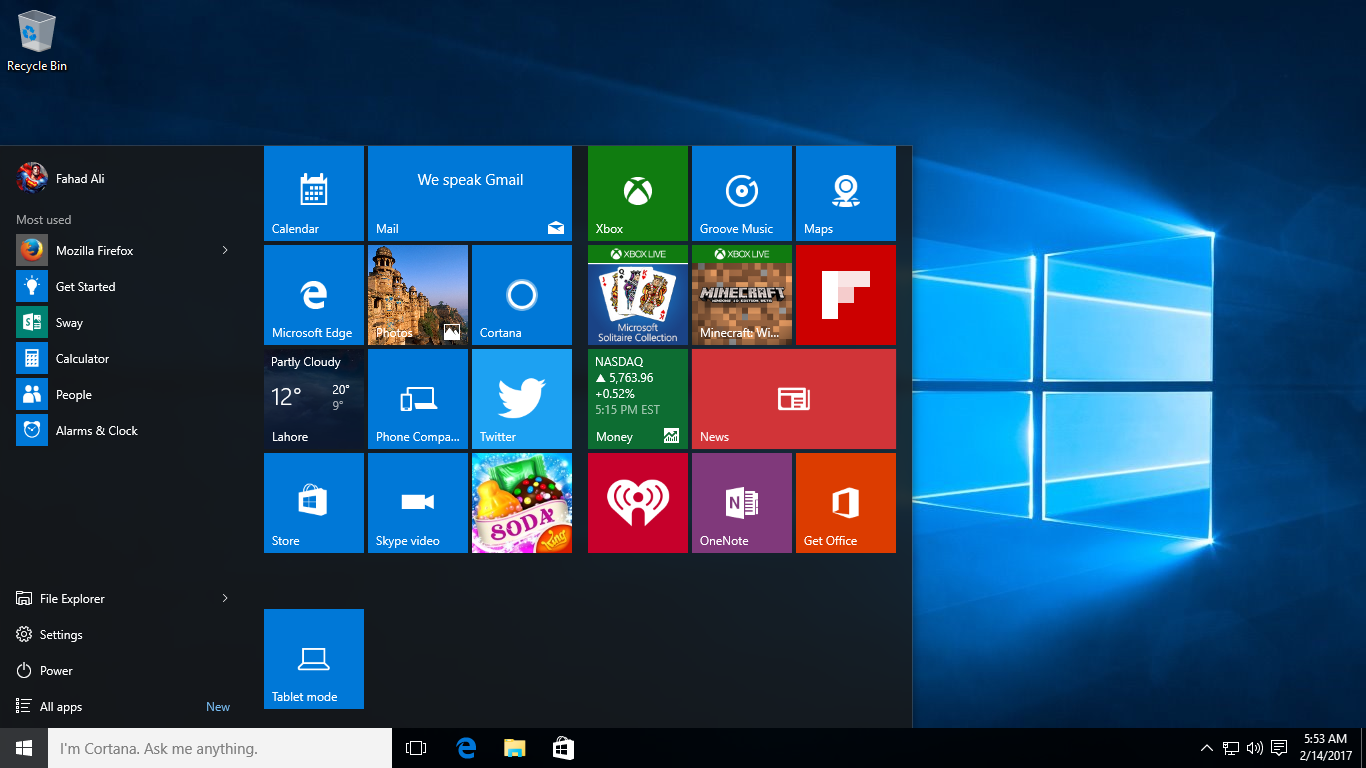Open the Maps tile
1366x768 pixels.
pos(846,193)
